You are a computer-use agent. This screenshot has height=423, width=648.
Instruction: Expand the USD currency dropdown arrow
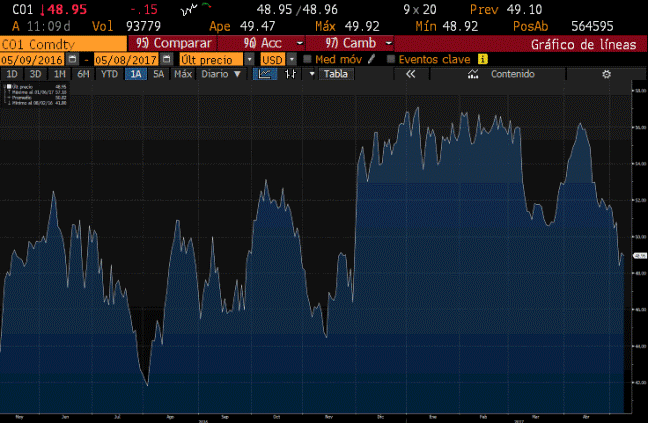[x=292, y=59]
